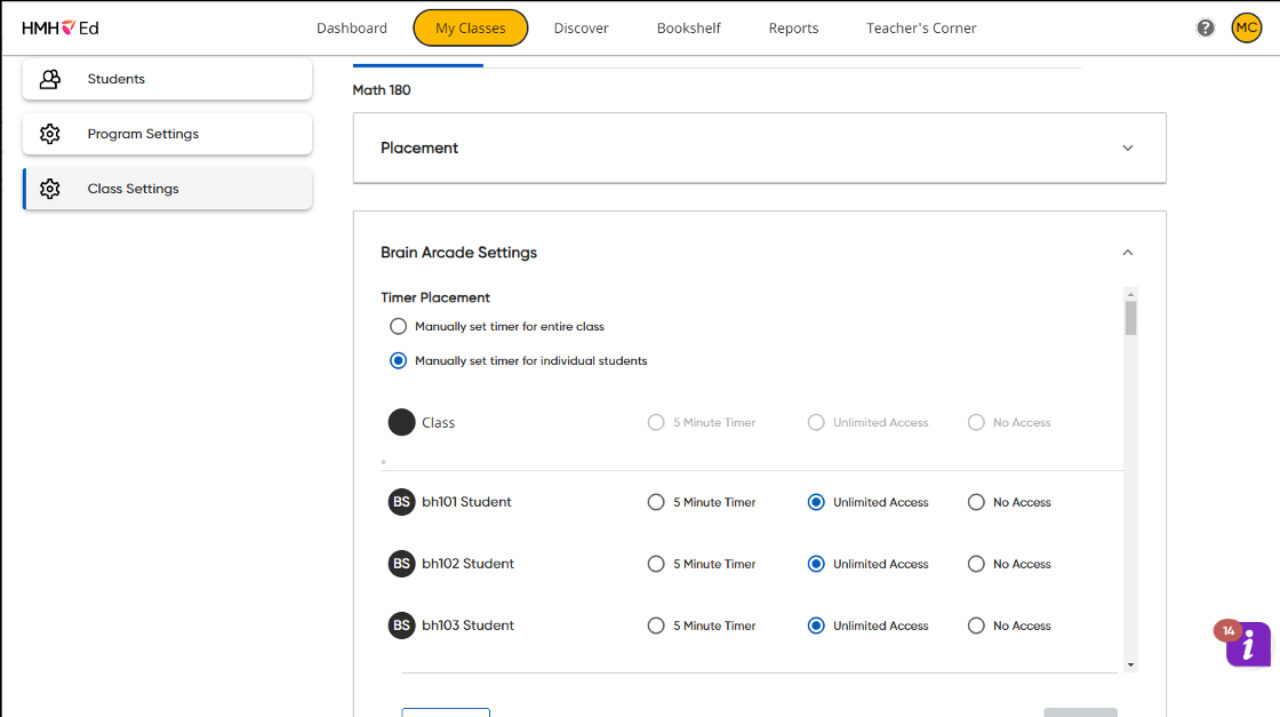The height and width of the screenshot is (717, 1280).
Task: Click the Class row Unlimited Access radio
Action: point(816,423)
